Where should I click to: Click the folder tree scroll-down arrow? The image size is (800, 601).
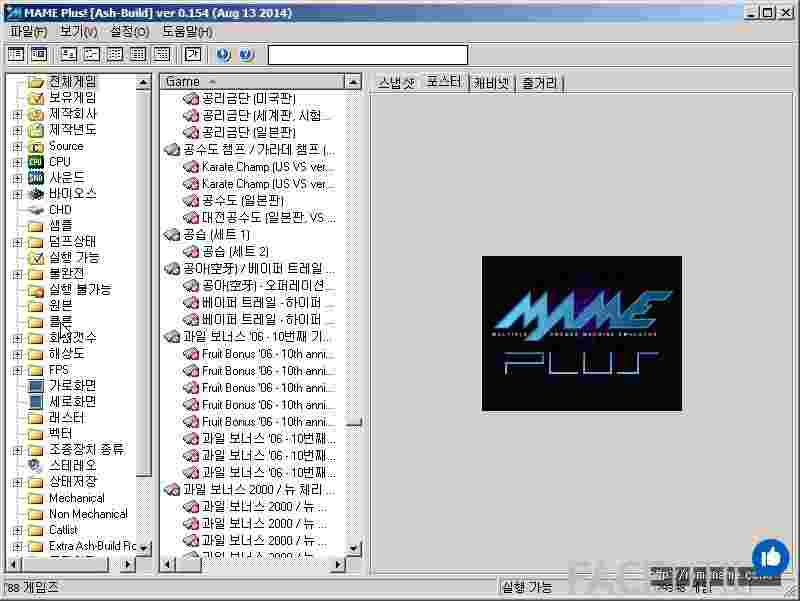tap(143, 547)
